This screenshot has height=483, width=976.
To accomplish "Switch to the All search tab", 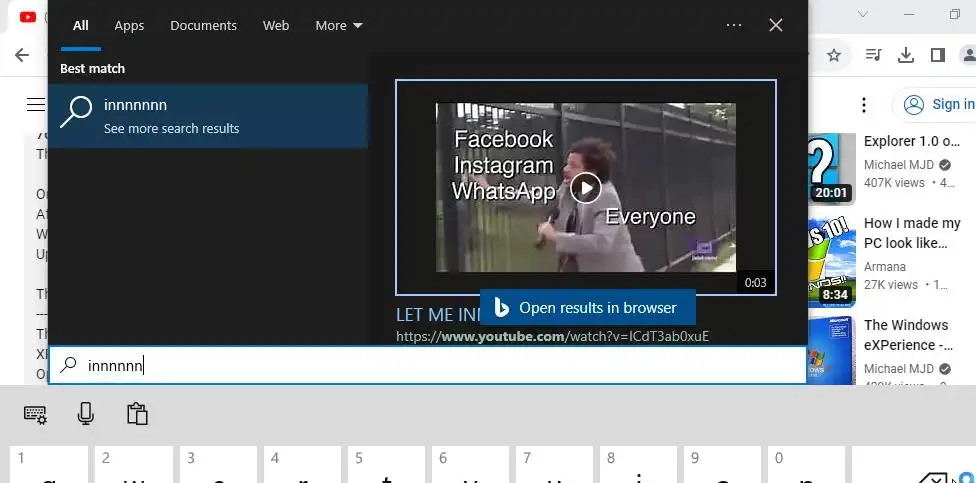I will (x=81, y=26).
